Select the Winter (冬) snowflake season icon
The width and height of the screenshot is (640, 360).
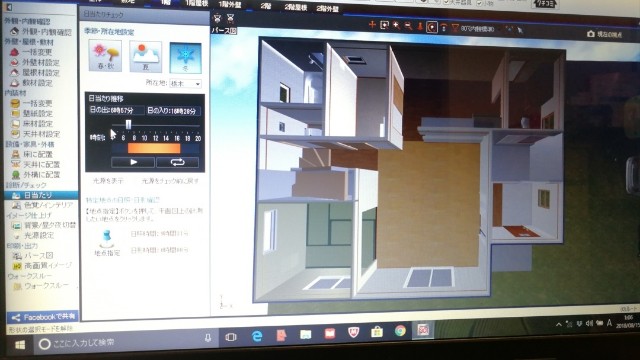(185, 58)
